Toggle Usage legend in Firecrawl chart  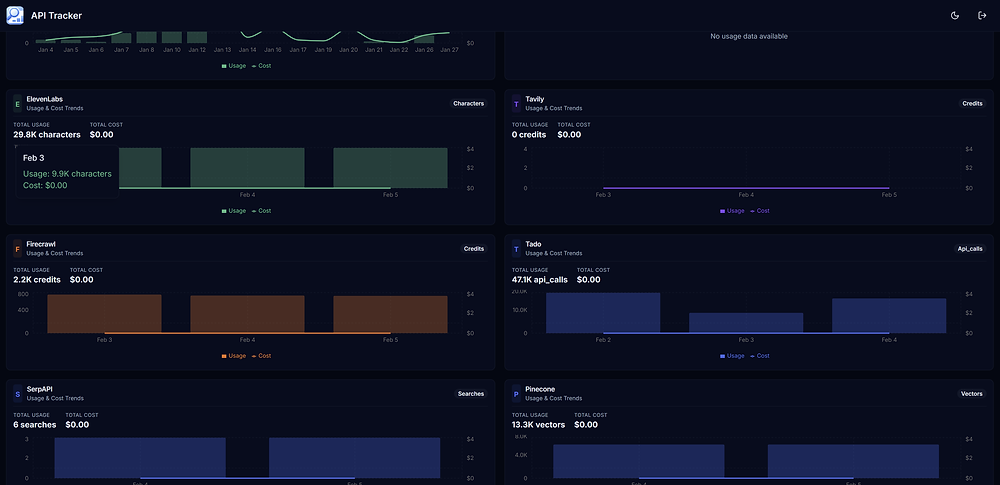pyautogui.click(x=233, y=355)
